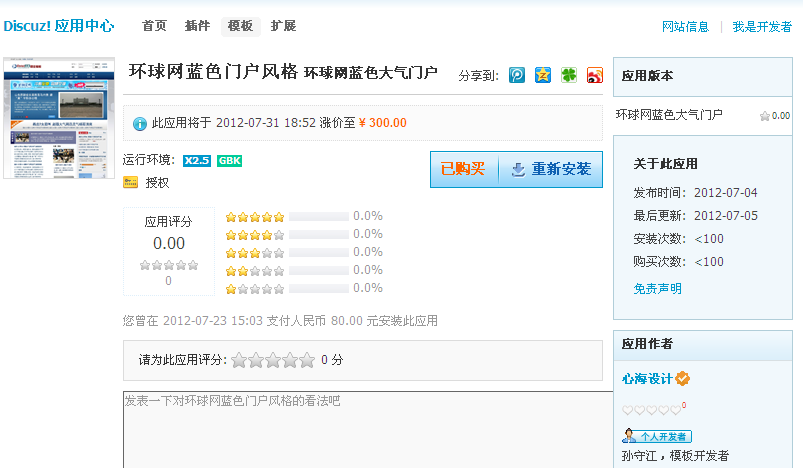Click the 已购买 button
Viewport: 803px width, 468px height.
click(463, 169)
